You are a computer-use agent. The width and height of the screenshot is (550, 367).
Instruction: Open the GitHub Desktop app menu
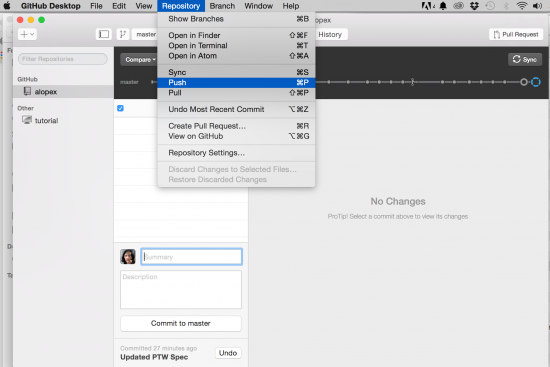coord(51,6)
